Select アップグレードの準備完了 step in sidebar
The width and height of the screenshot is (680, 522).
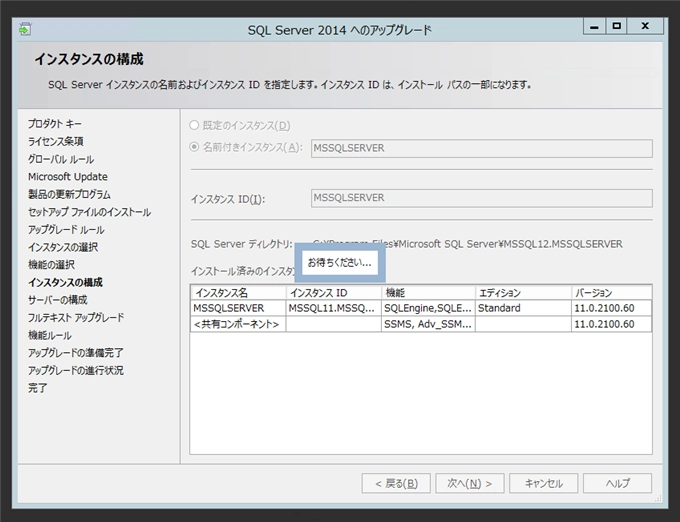tap(75, 353)
